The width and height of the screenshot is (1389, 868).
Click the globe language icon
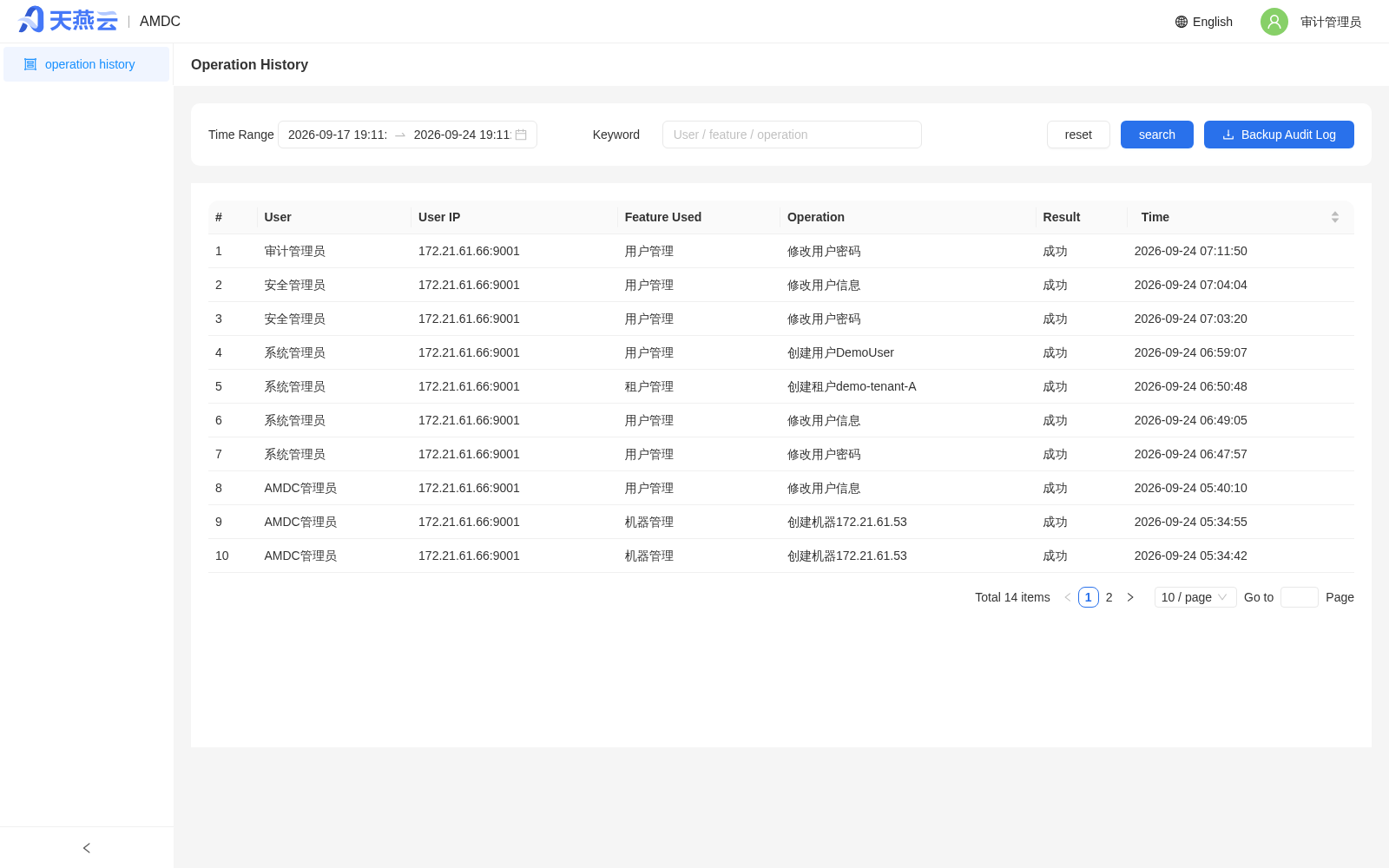pyautogui.click(x=1182, y=22)
